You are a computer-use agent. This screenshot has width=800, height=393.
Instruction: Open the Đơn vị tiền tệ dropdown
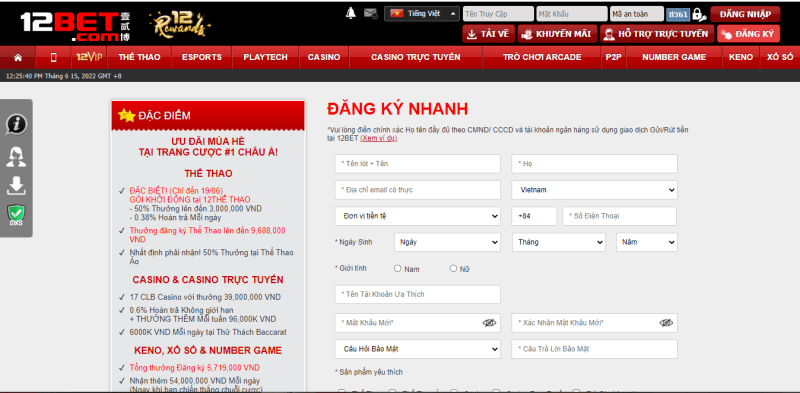[x=418, y=216]
